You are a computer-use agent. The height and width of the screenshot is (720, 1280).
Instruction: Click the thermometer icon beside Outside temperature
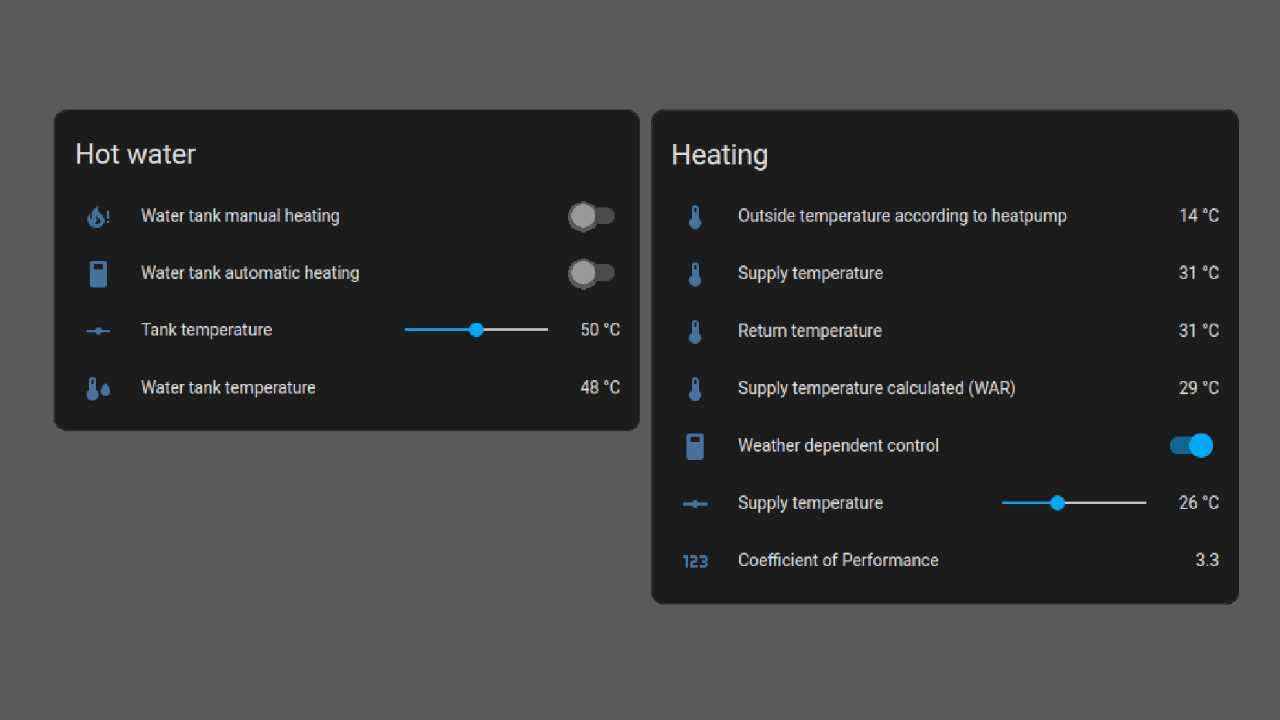click(x=695, y=216)
